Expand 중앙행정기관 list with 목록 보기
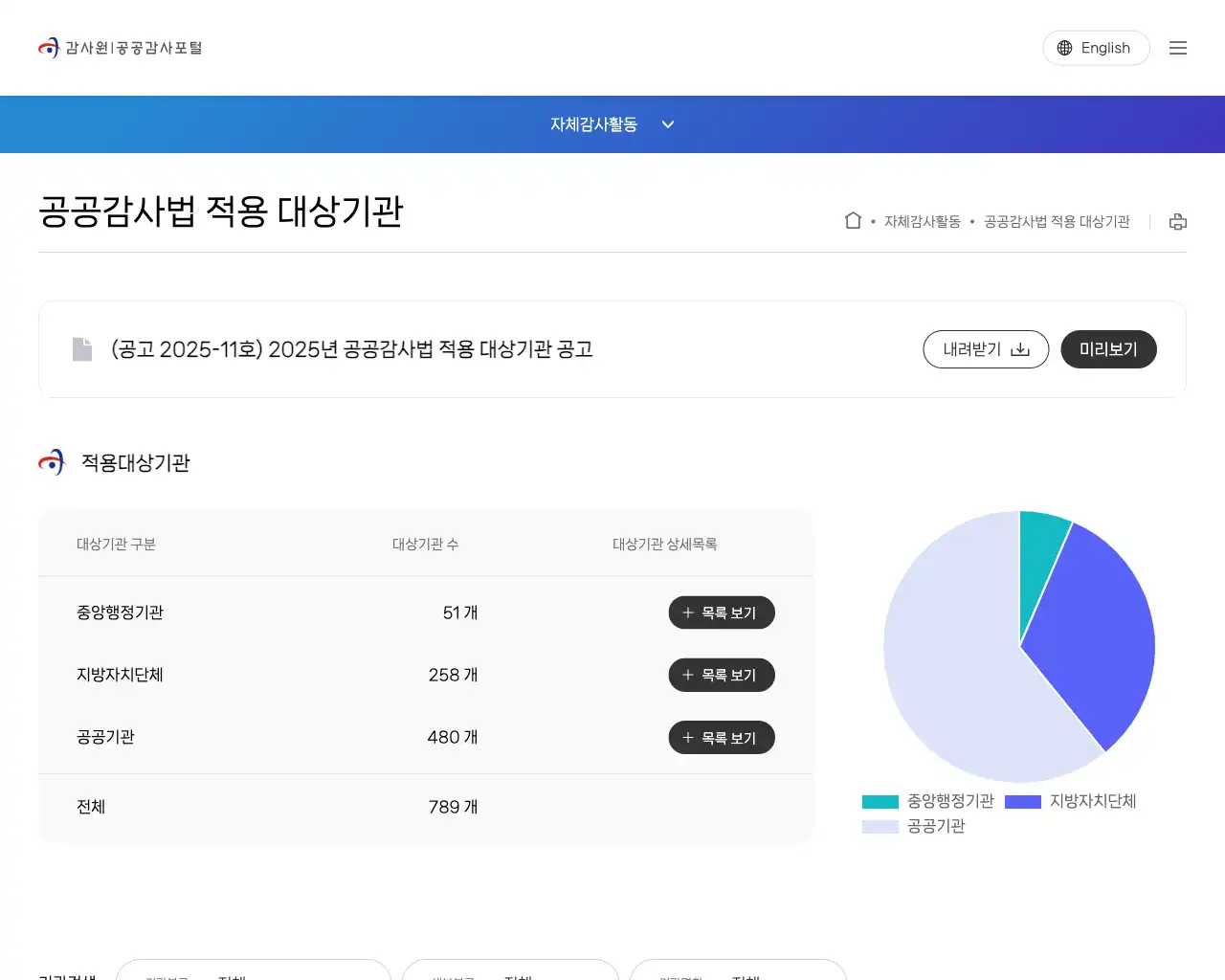The image size is (1225, 980). click(721, 612)
